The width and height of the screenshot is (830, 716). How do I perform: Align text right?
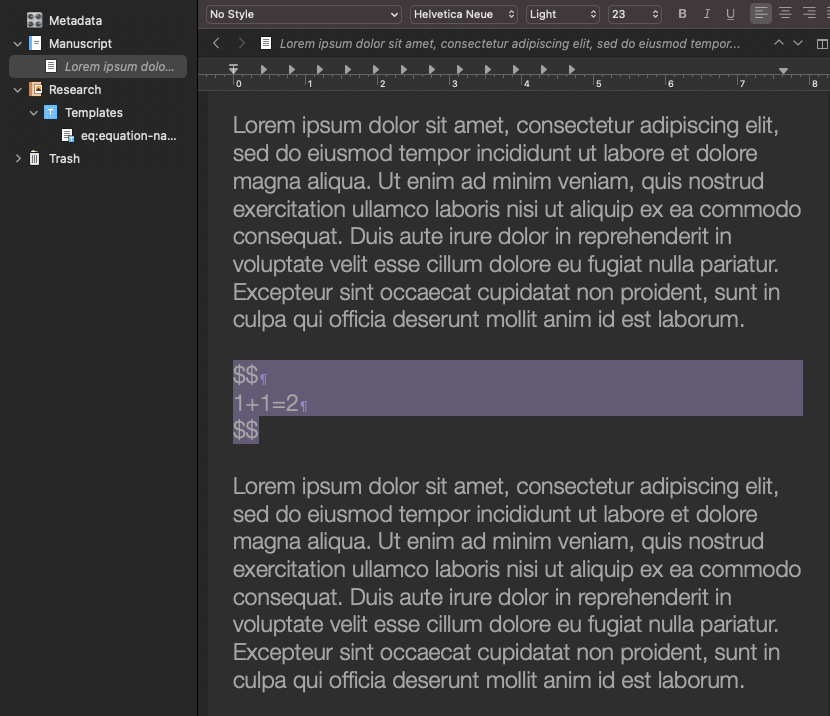point(809,13)
